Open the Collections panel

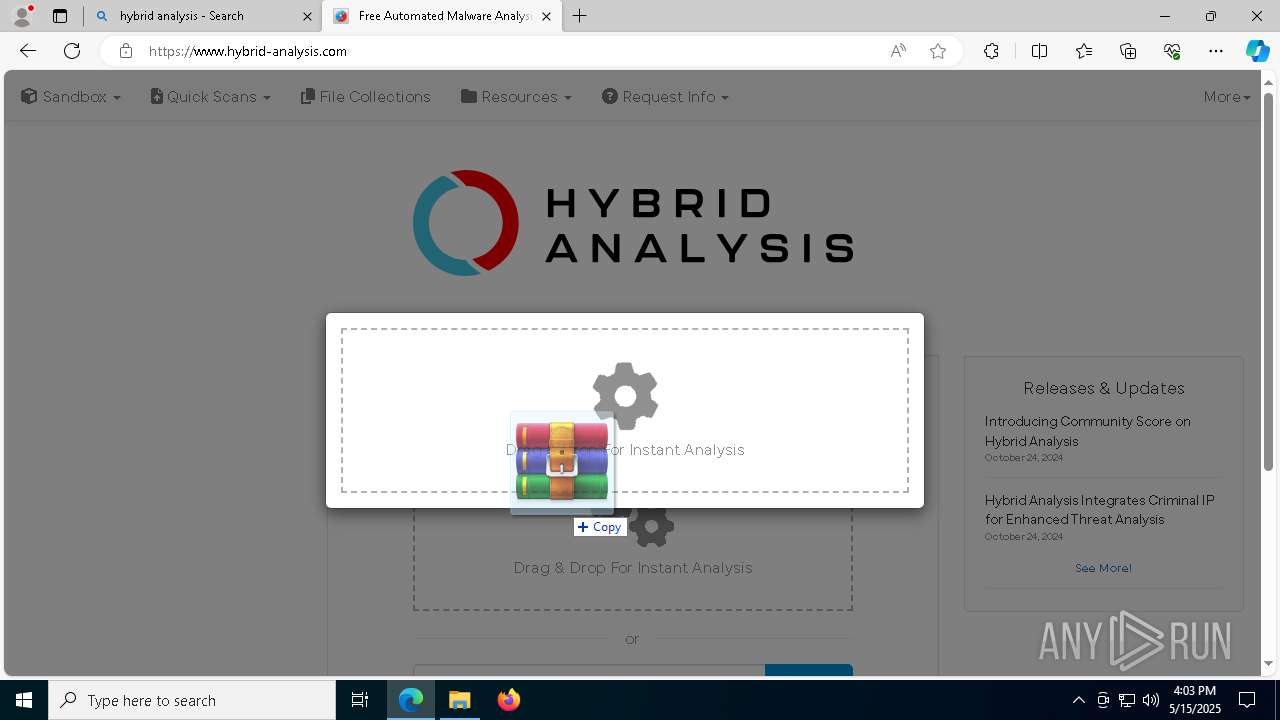pyautogui.click(x=1128, y=51)
